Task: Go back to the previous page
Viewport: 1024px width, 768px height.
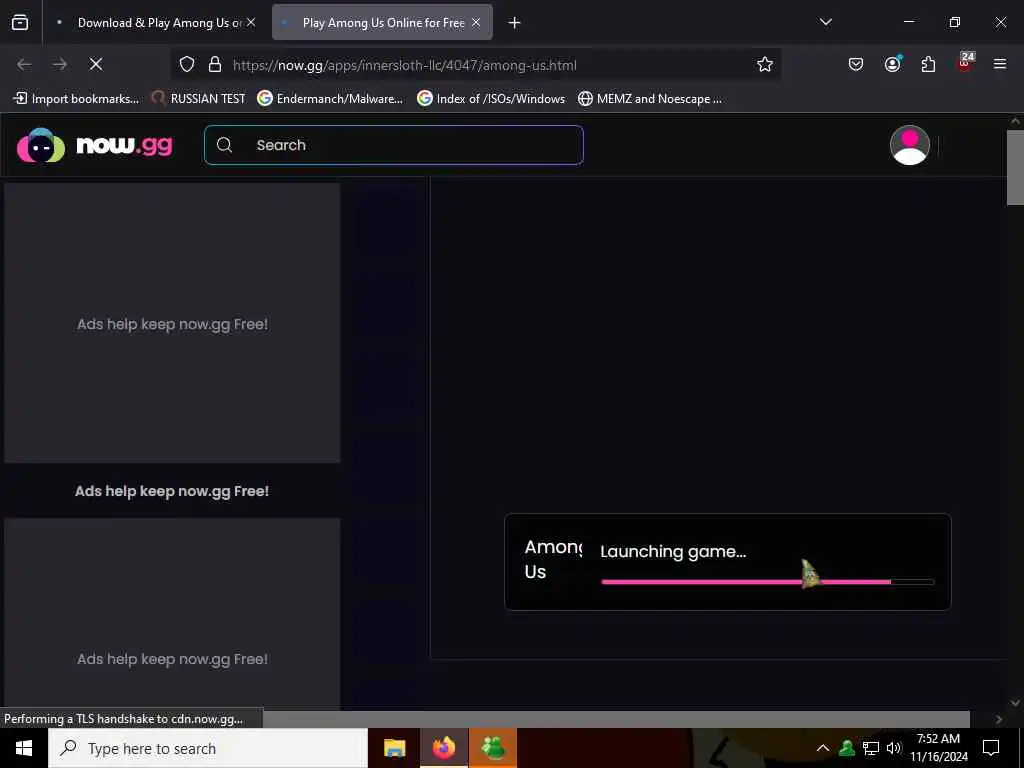Action: 24,64
